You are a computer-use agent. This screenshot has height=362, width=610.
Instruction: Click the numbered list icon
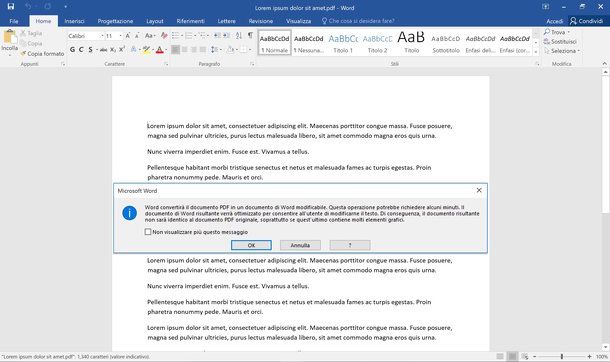click(189, 36)
